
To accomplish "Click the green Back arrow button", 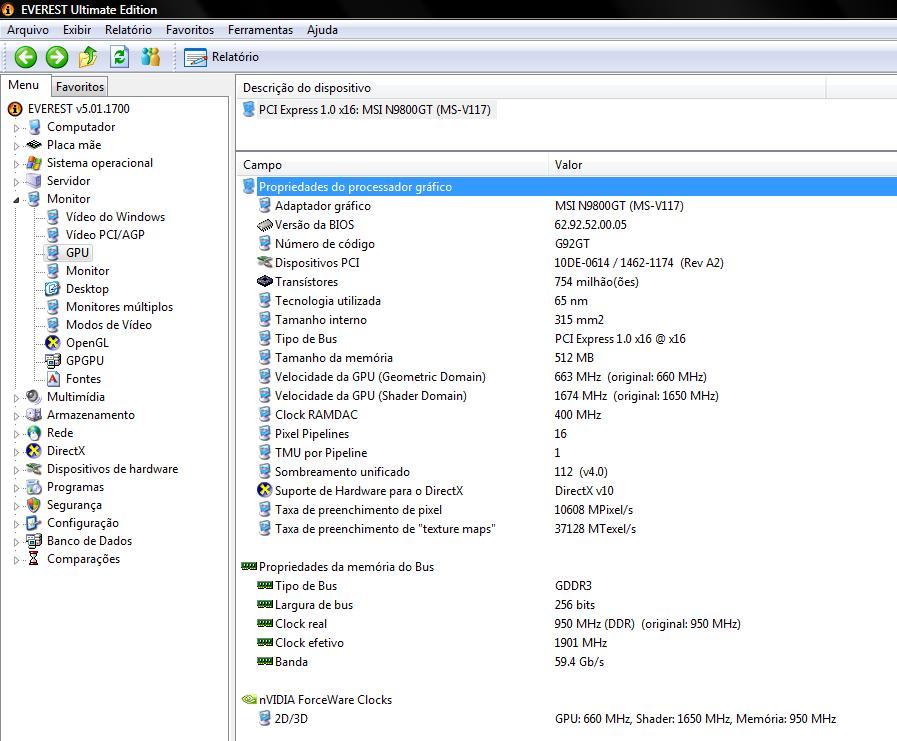I will [25, 57].
